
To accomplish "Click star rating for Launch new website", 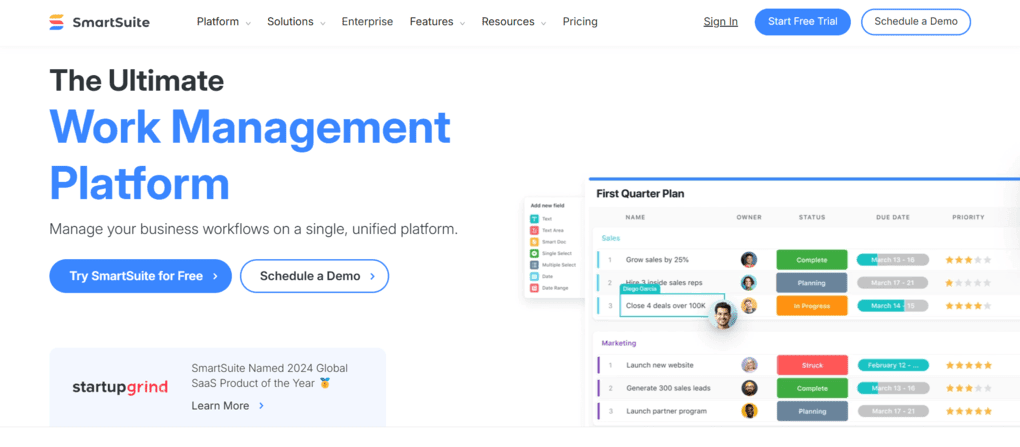I will (x=969, y=365).
